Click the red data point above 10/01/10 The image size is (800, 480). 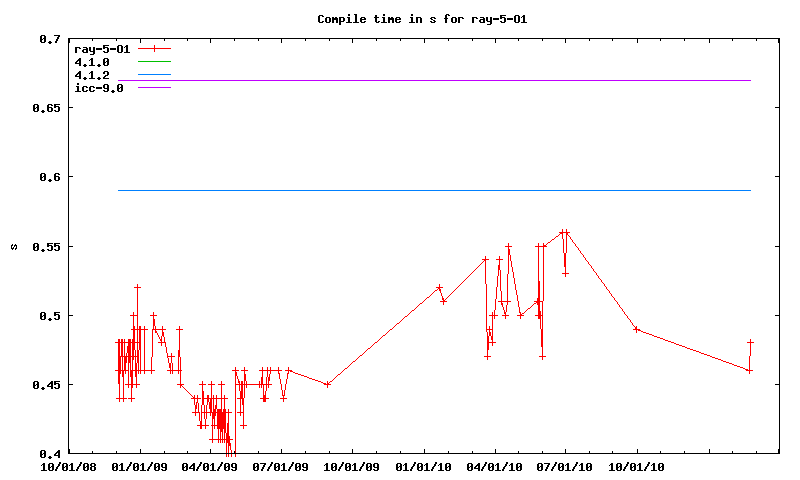(636, 329)
